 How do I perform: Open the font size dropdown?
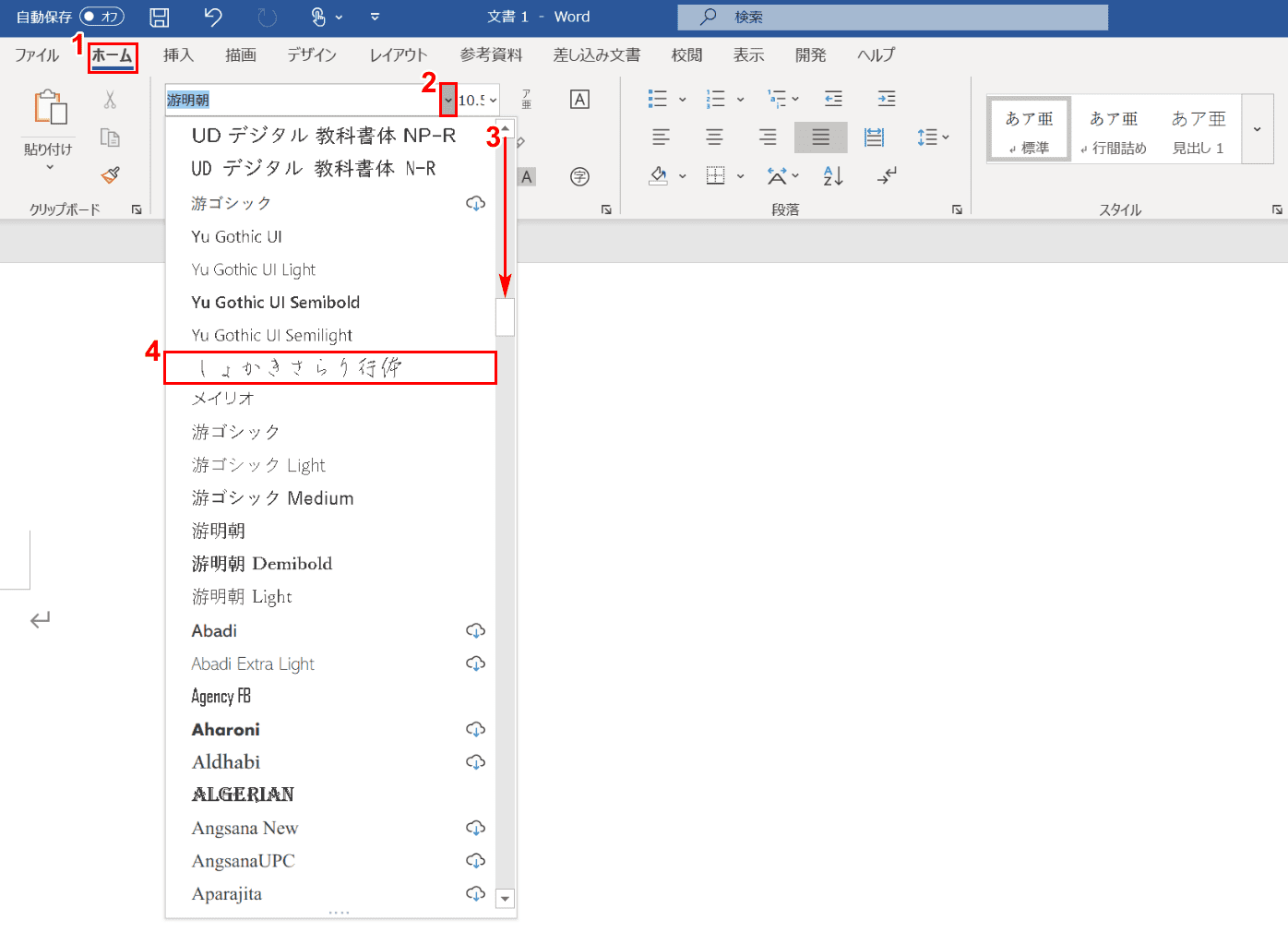pos(494,100)
